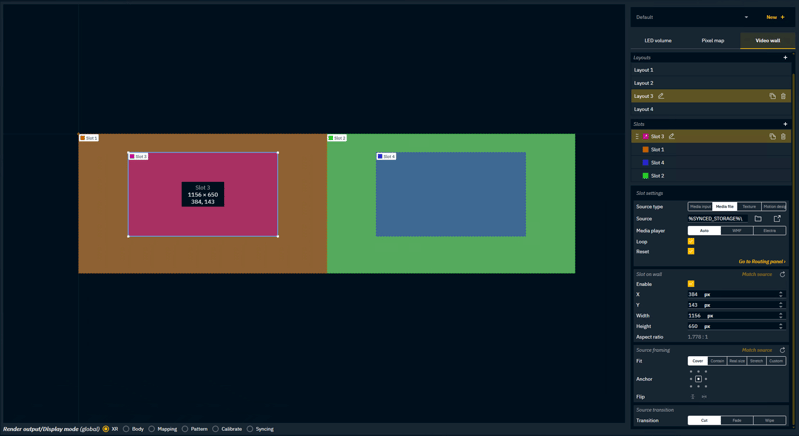
Task: Click Slot 3 magenta color swatch
Action: point(646,137)
